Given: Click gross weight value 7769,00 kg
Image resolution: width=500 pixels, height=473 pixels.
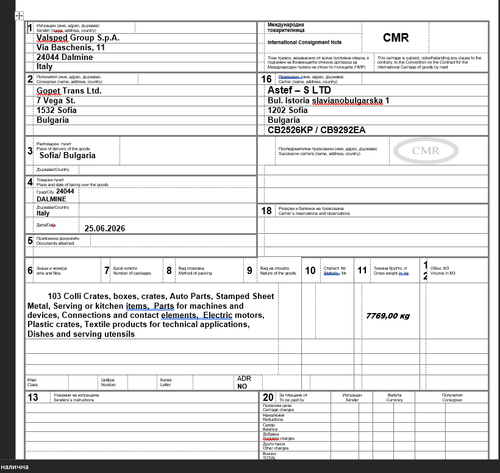Looking at the screenshot, I should tap(388, 316).
